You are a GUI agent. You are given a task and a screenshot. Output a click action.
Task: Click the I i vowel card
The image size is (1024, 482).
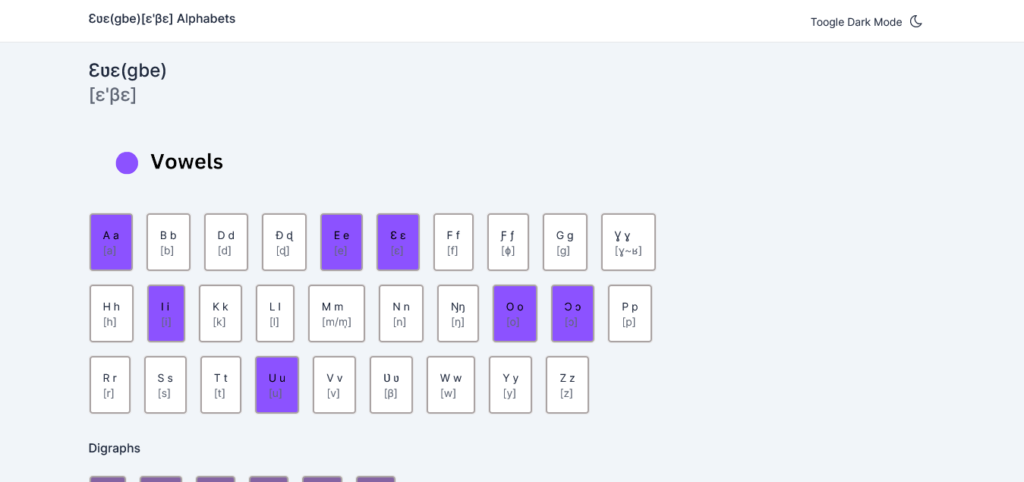(166, 313)
